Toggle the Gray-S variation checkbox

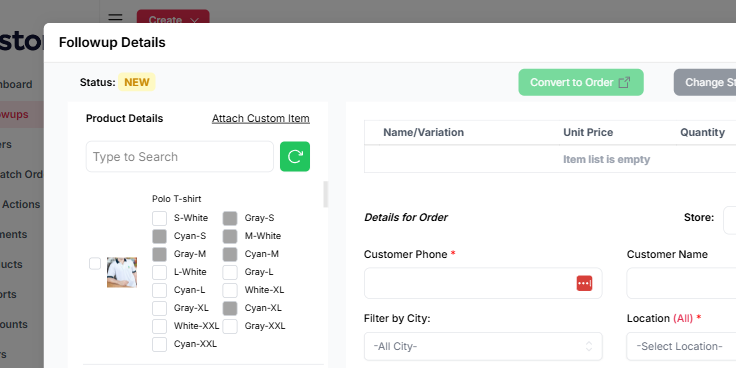[x=230, y=218]
